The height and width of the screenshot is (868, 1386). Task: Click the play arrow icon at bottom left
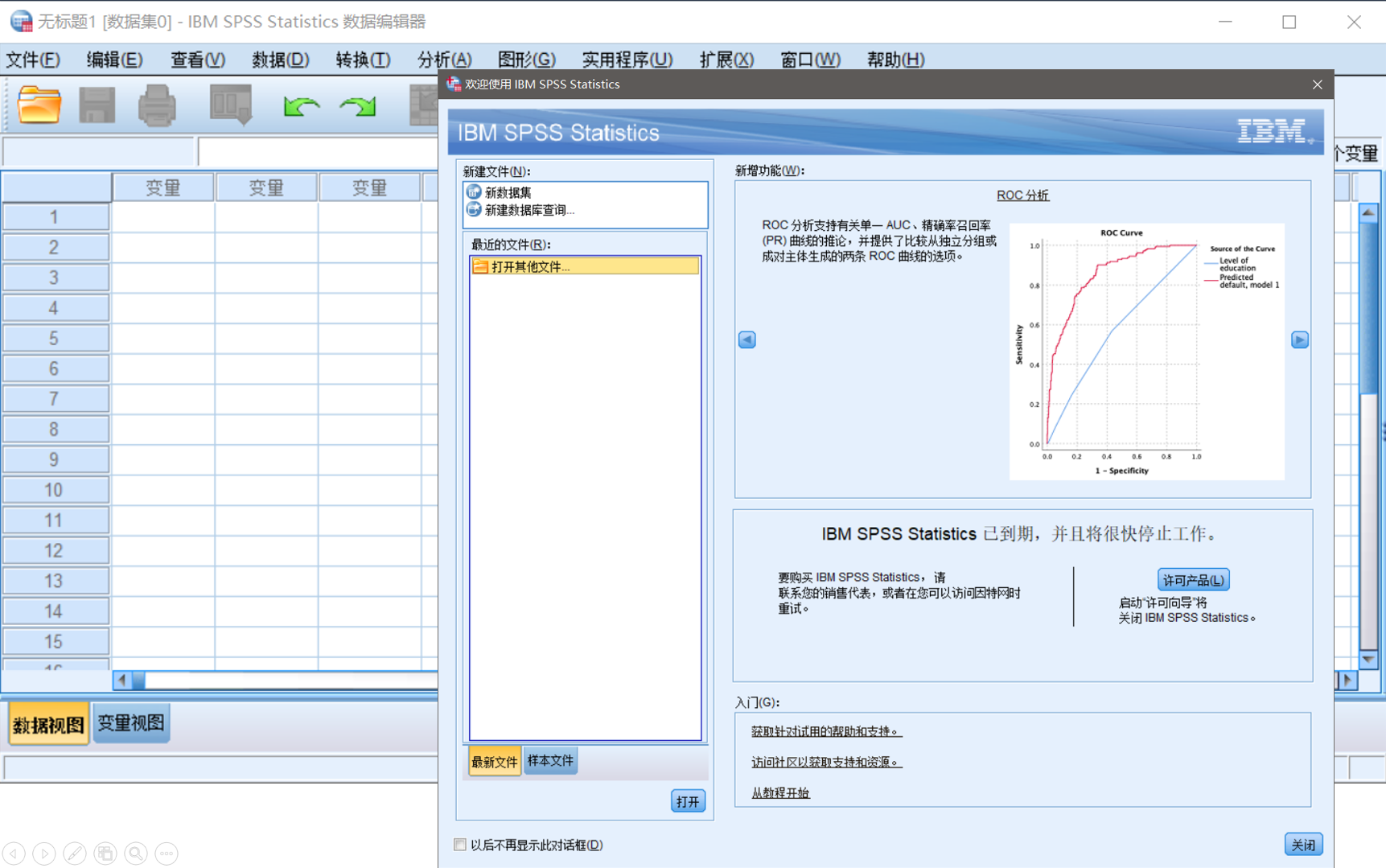tap(44, 853)
